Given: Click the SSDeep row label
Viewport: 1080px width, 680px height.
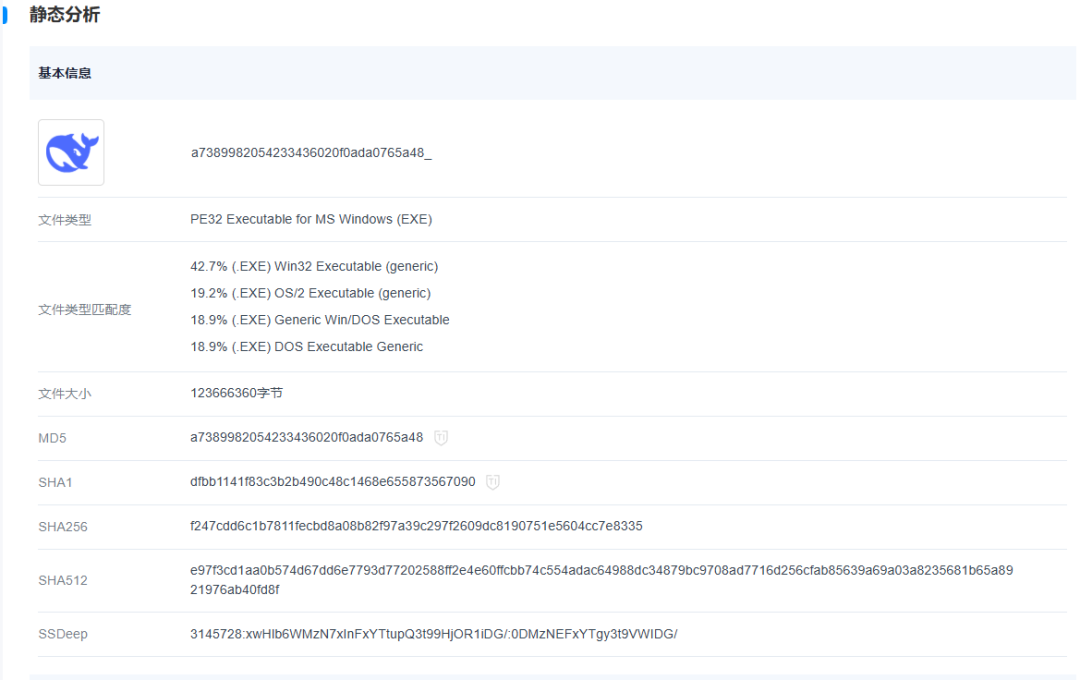Looking at the screenshot, I should coord(63,634).
